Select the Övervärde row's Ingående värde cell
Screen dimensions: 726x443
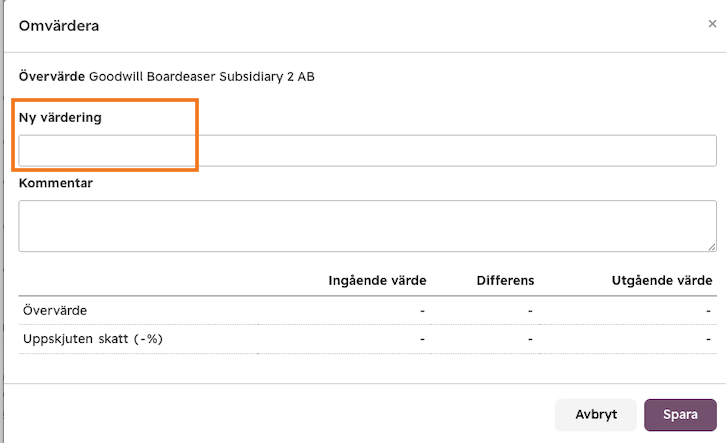coord(422,310)
